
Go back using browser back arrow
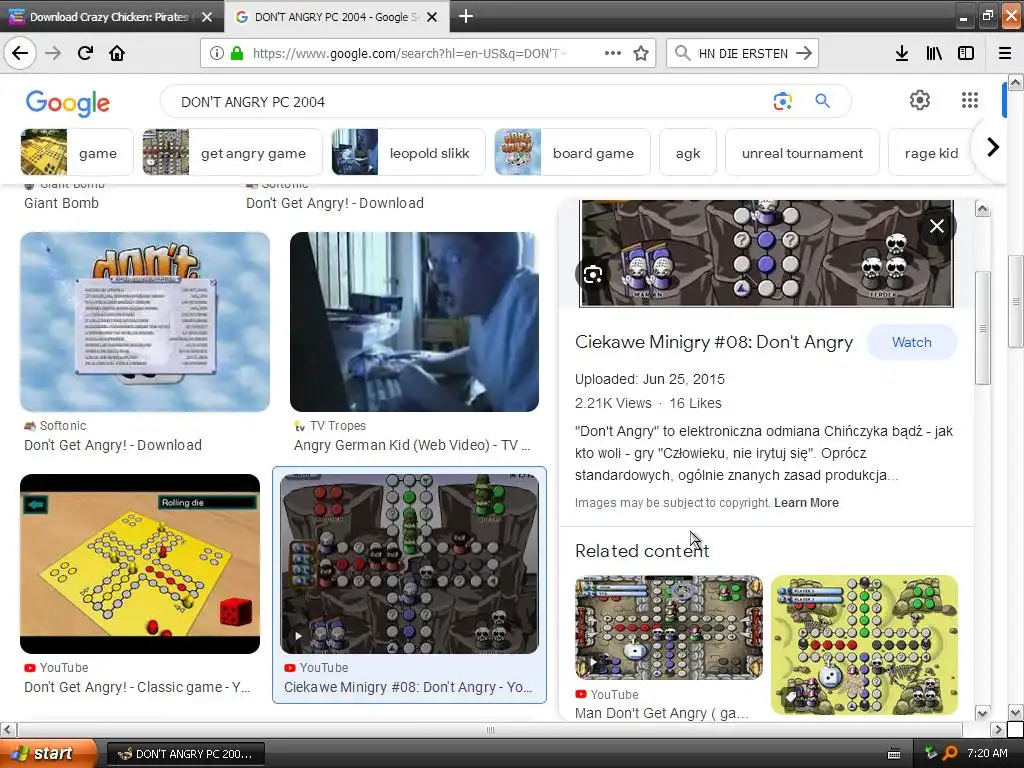[20, 53]
